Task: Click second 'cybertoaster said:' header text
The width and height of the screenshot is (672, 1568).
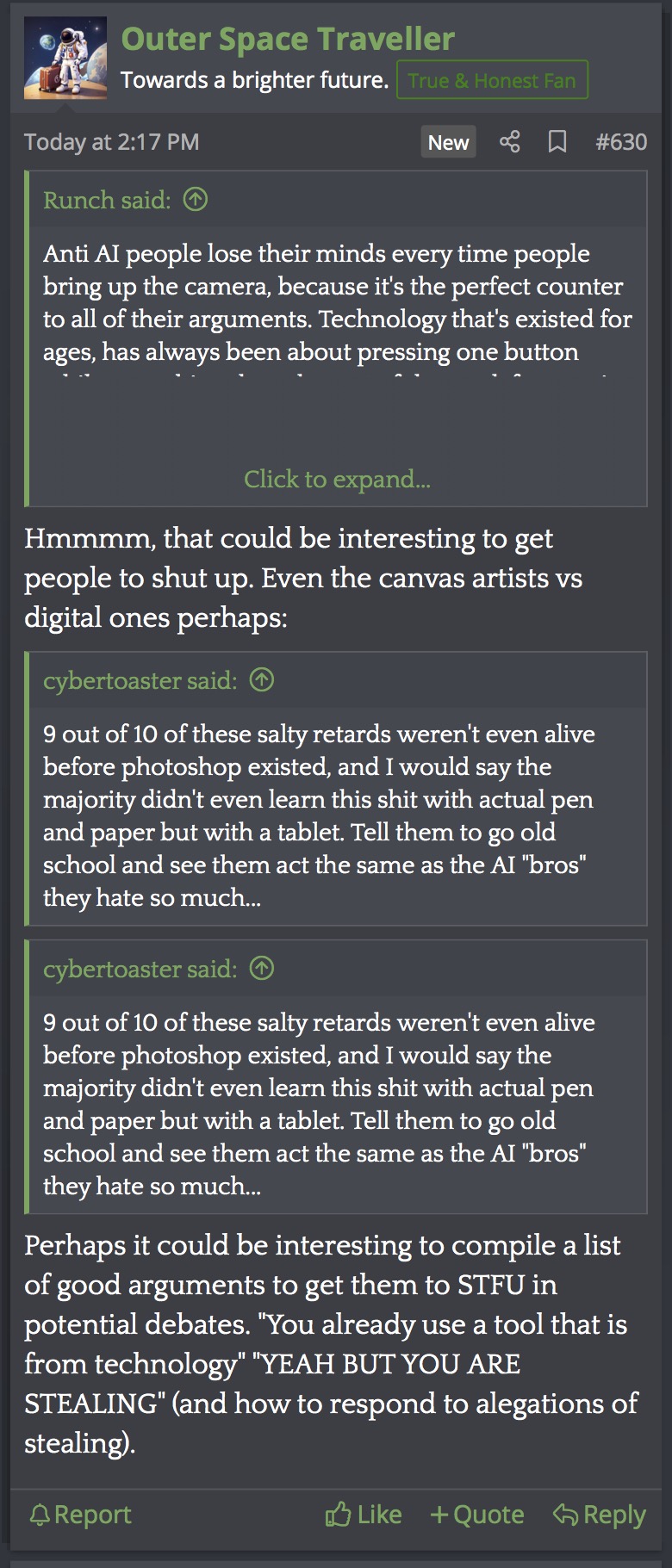Action: pos(140,969)
